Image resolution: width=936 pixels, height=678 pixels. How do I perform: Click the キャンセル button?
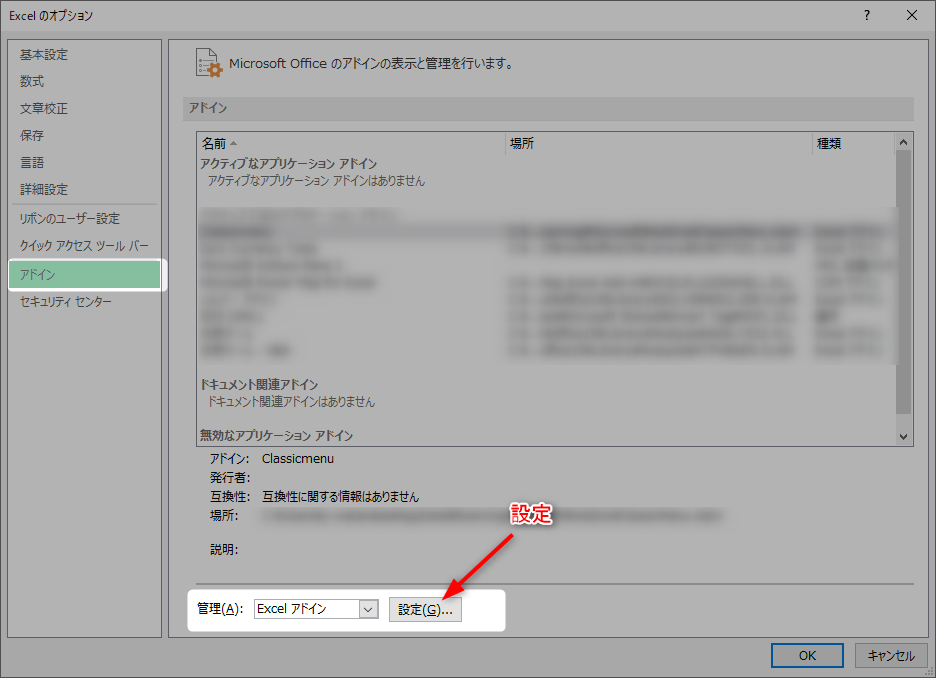click(x=891, y=655)
